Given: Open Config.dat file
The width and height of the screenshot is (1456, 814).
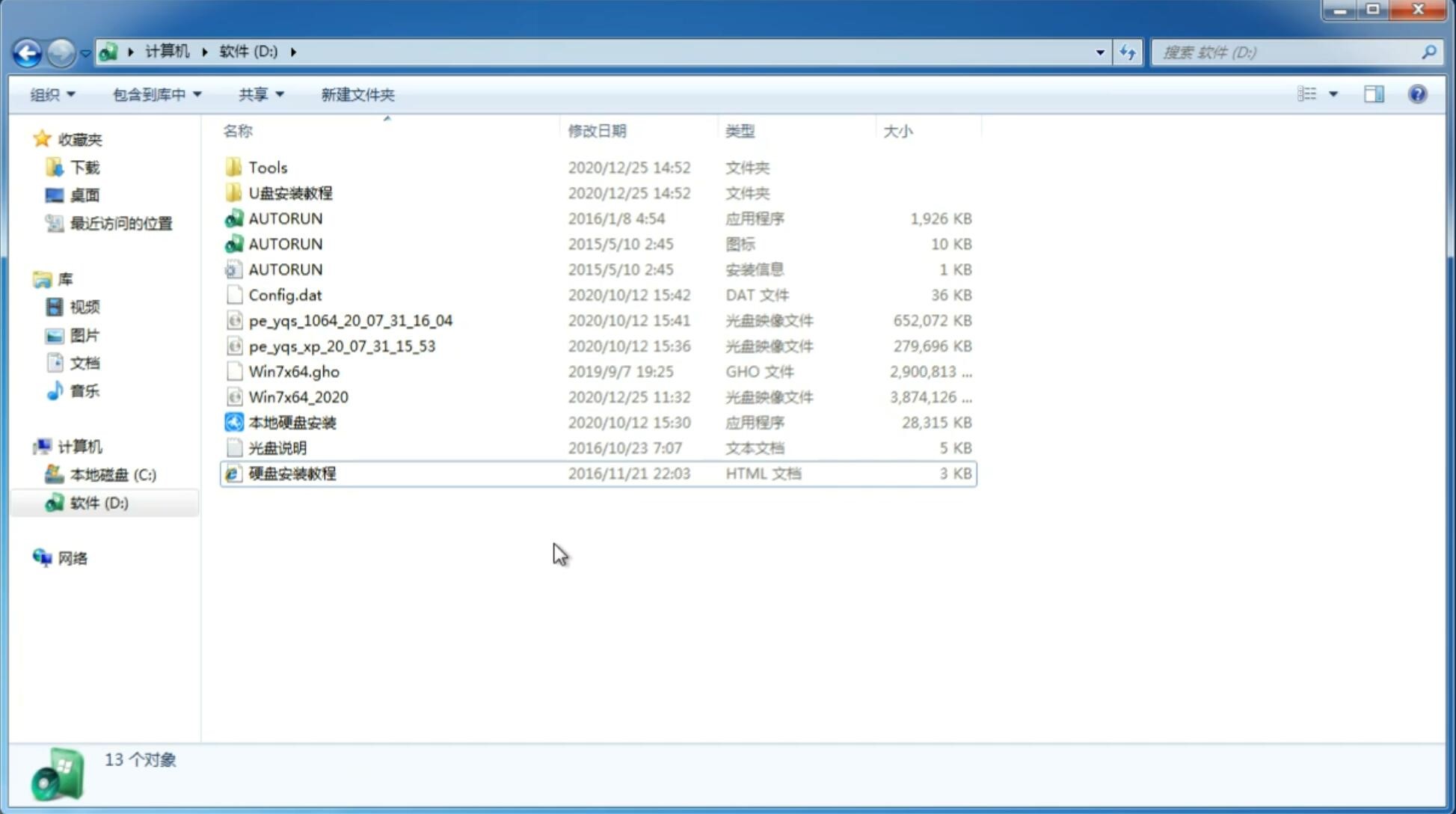Looking at the screenshot, I should [284, 294].
